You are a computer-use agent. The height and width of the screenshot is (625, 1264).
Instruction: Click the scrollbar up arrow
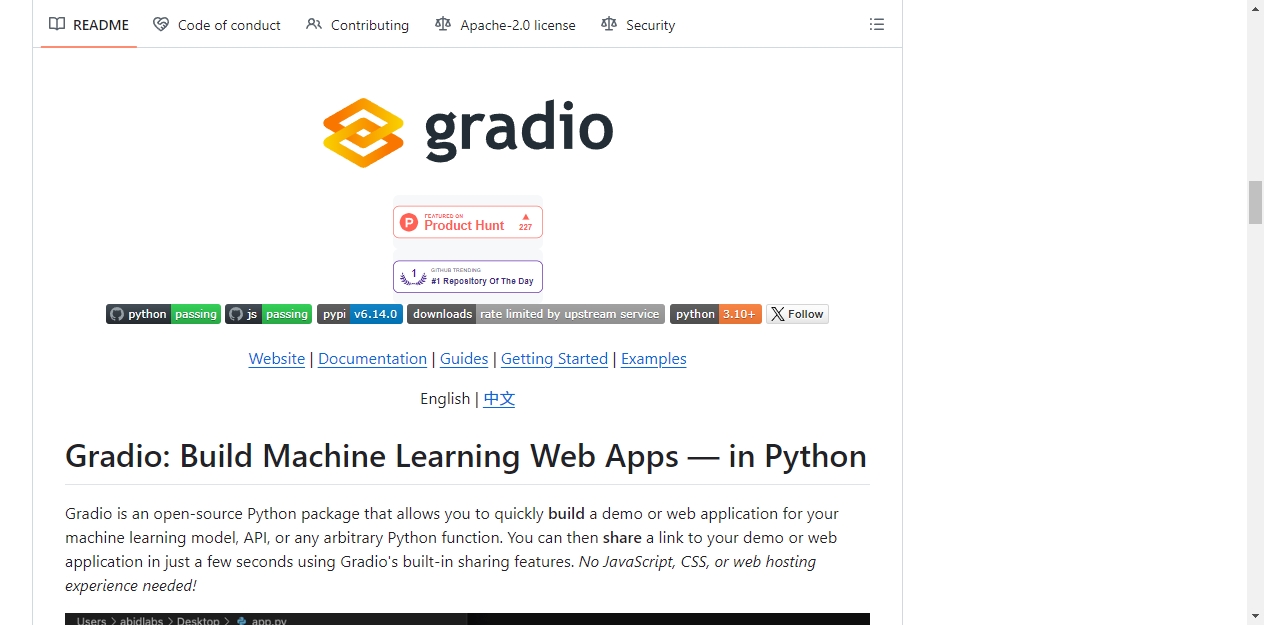coord(1255,8)
